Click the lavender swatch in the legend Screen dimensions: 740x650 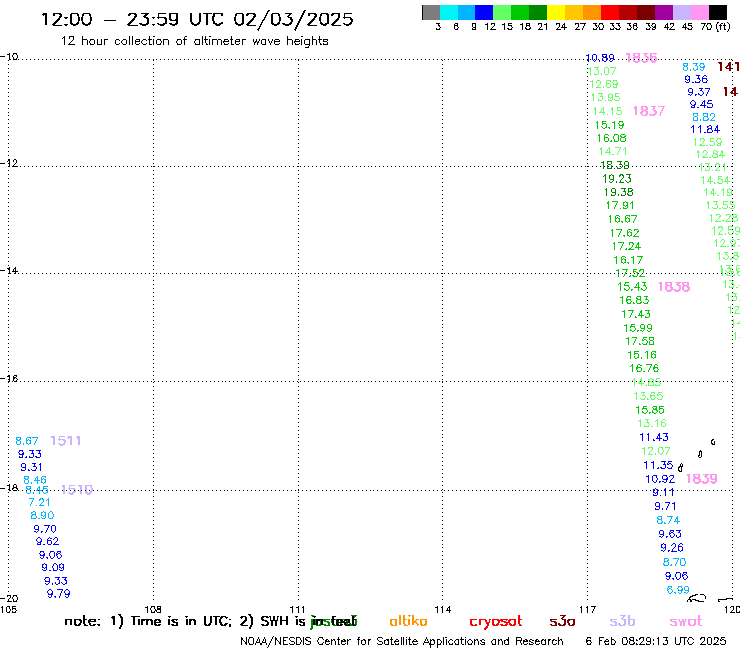click(x=681, y=12)
